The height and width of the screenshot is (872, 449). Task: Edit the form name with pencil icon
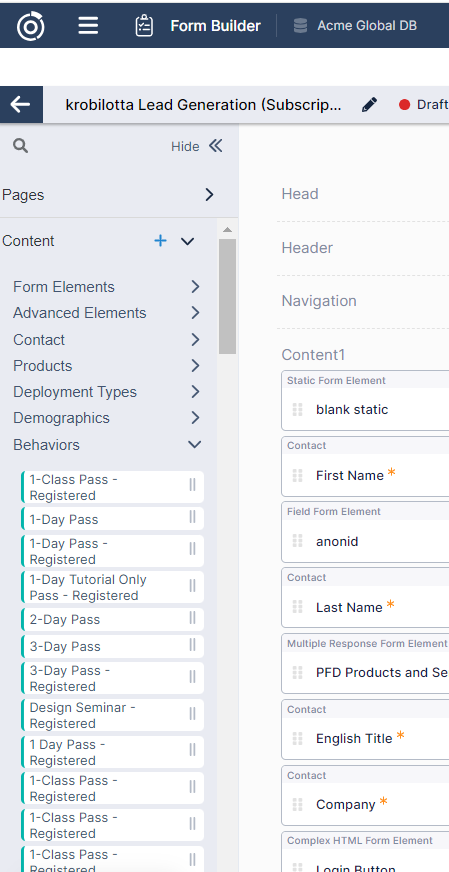[x=369, y=105]
